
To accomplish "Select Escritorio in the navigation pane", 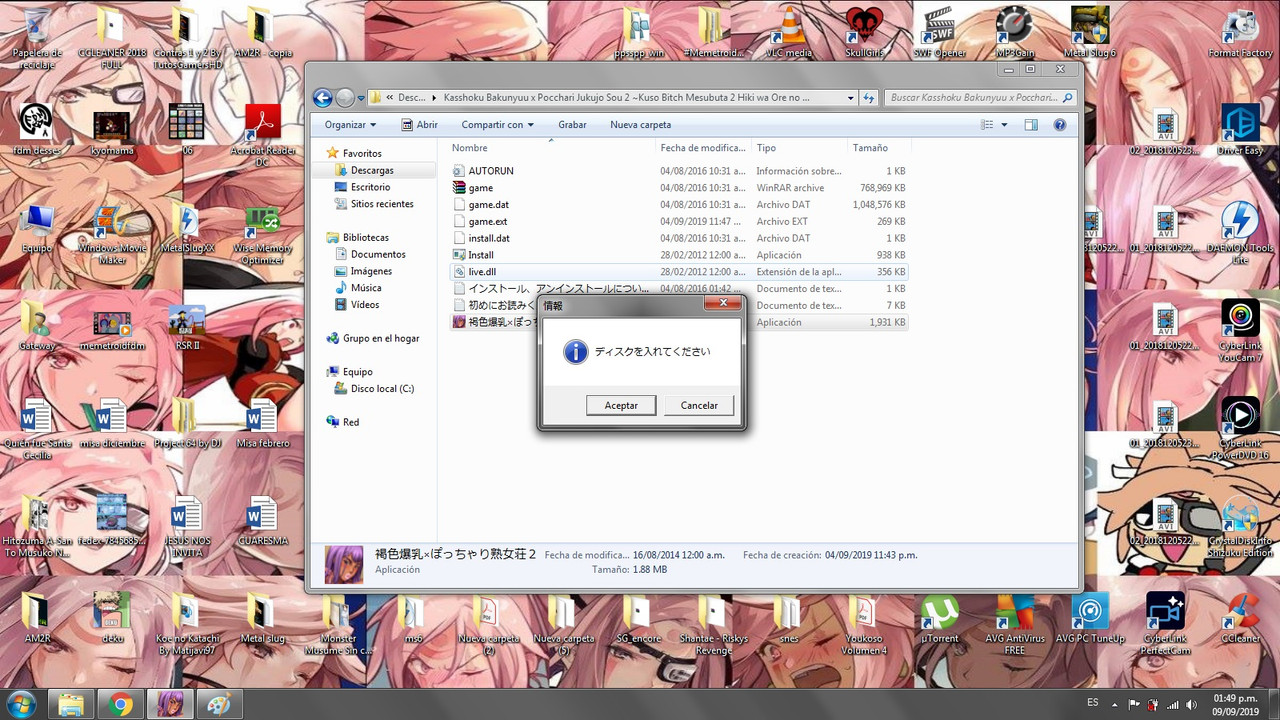I will pos(370,188).
